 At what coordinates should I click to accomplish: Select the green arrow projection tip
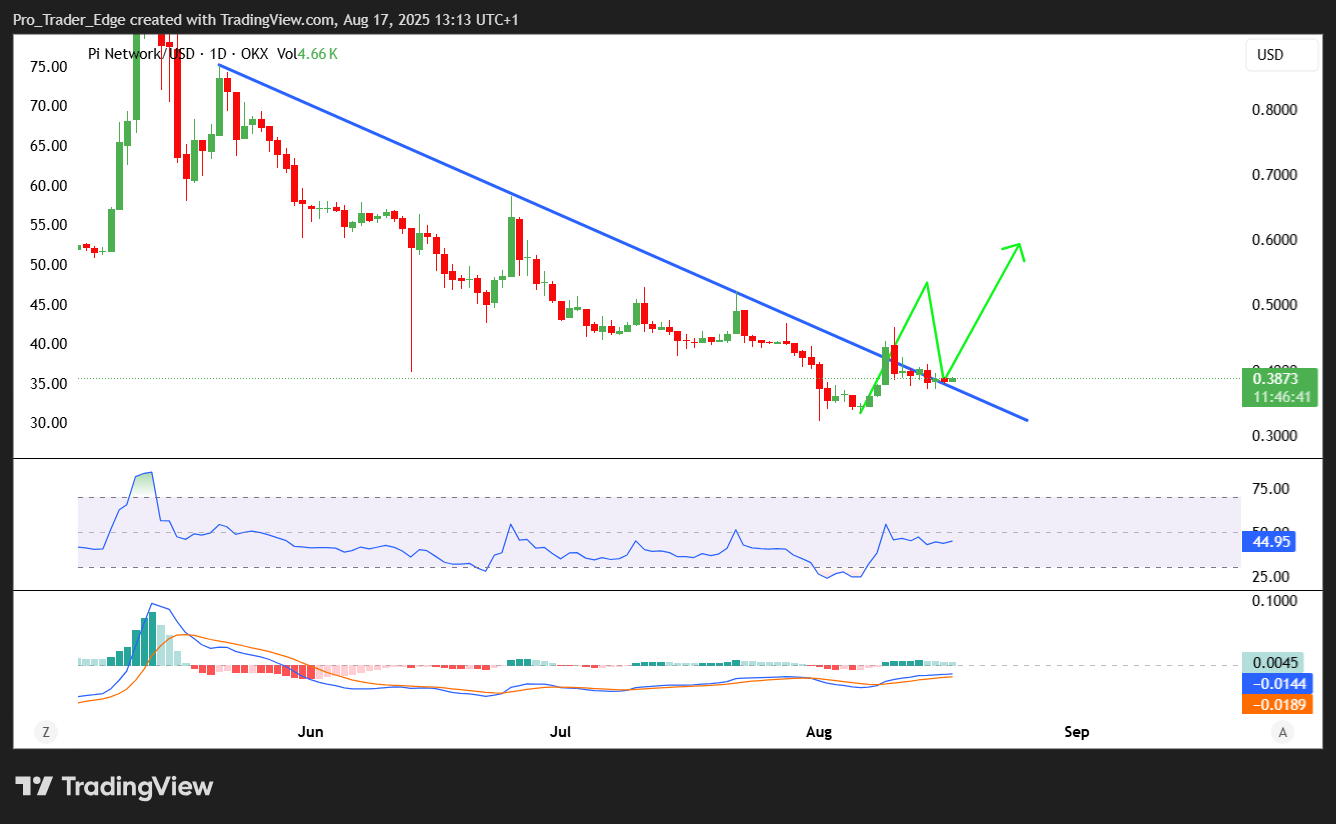[1018, 246]
